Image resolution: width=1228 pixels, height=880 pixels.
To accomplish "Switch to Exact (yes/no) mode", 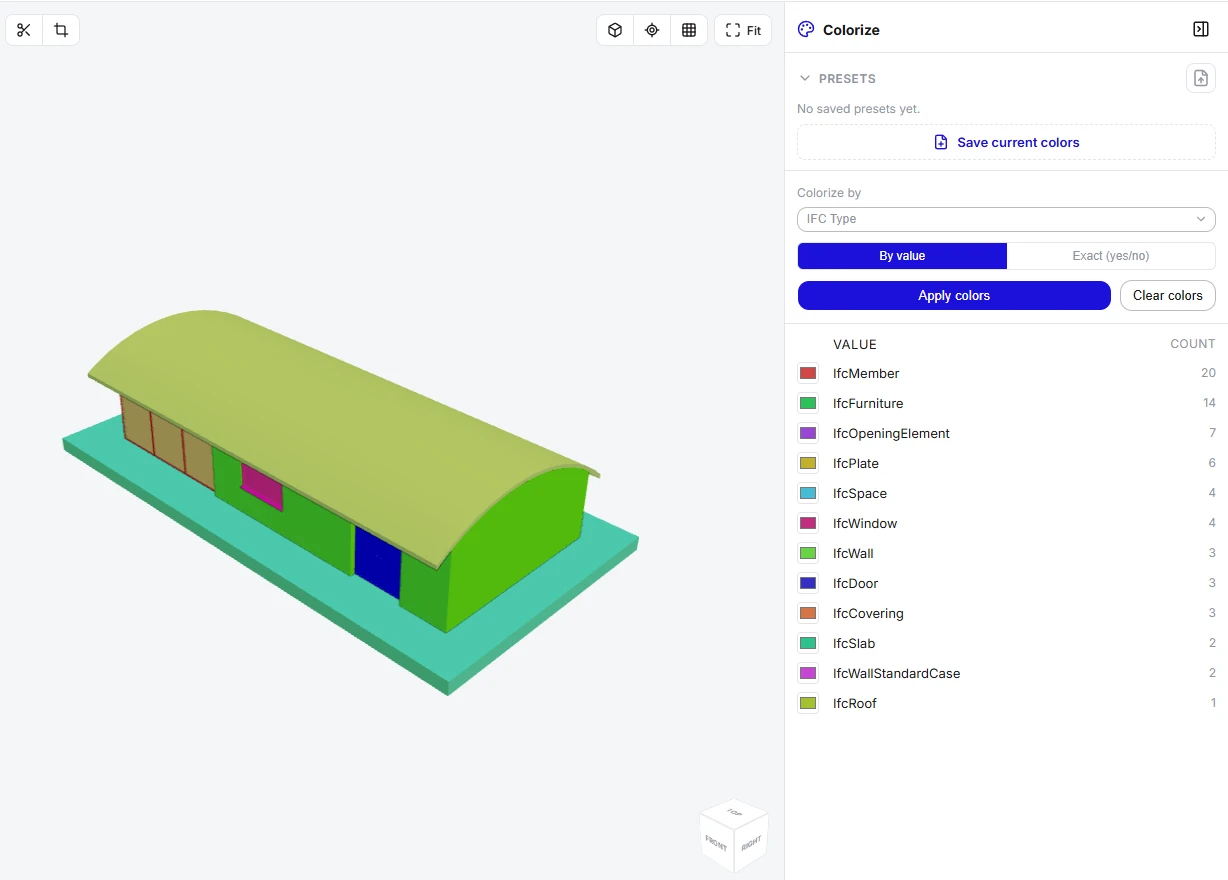I will [1111, 256].
